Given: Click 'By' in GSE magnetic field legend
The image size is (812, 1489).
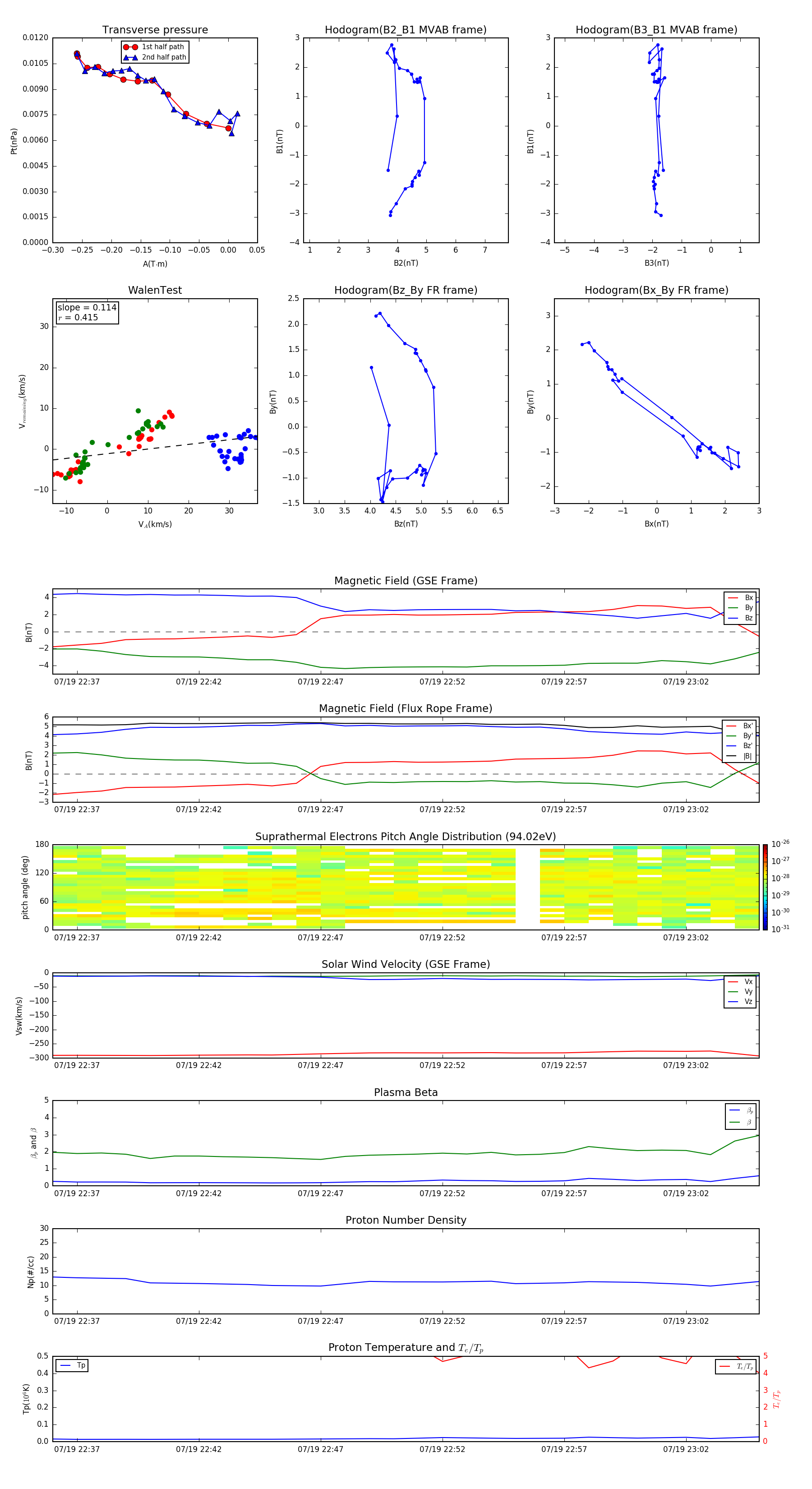Looking at the screenshot, I should point(740,607).
